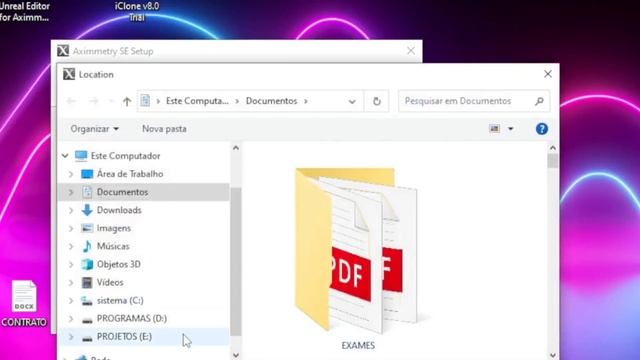
Task: Click the change view icon
Action: (494, 129)
